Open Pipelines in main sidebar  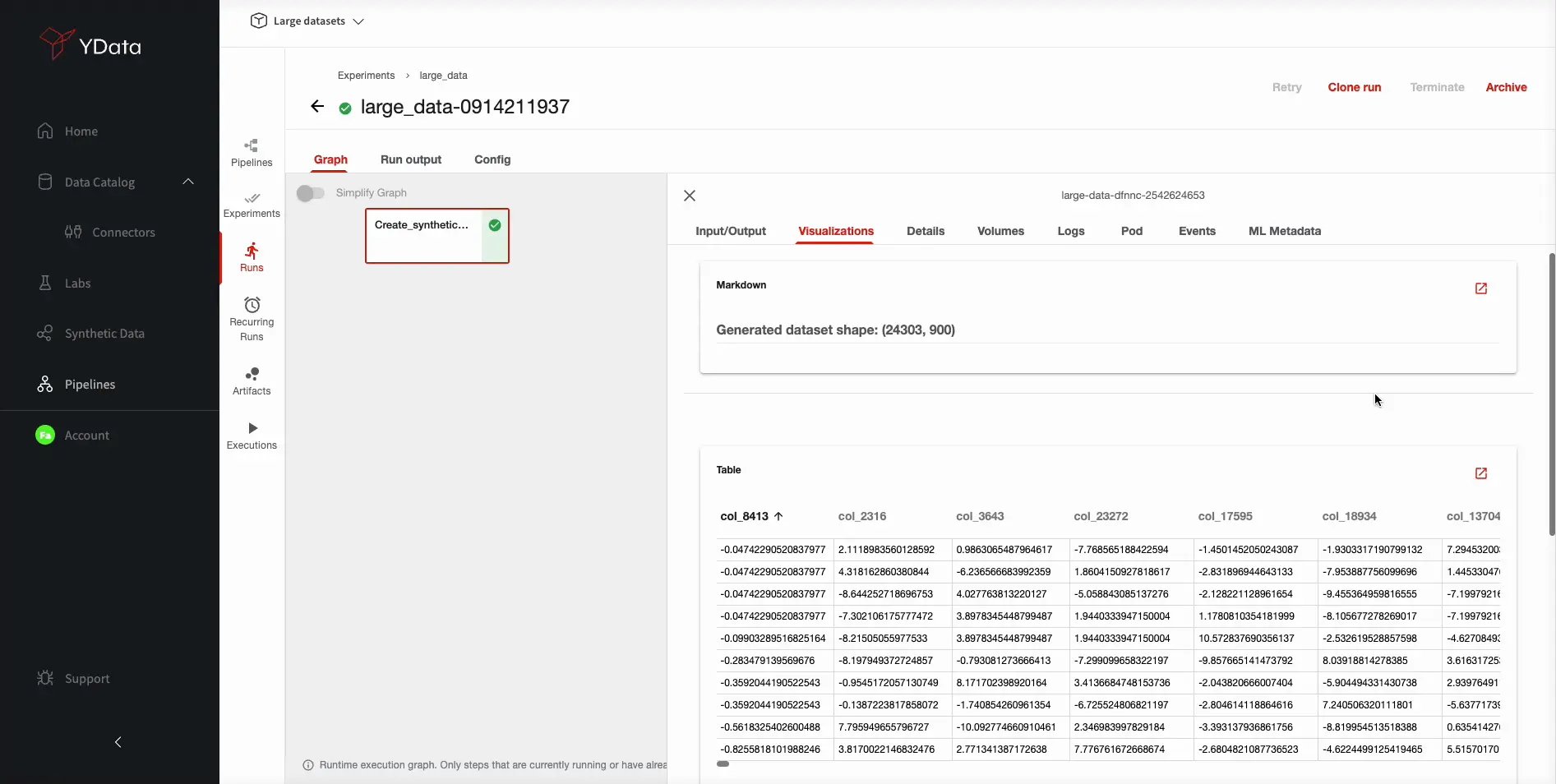76,385
